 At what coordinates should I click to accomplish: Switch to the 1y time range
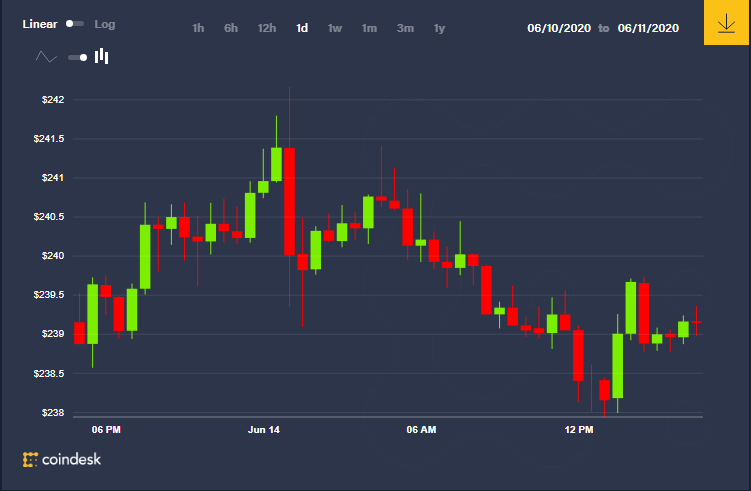[439, 28]
